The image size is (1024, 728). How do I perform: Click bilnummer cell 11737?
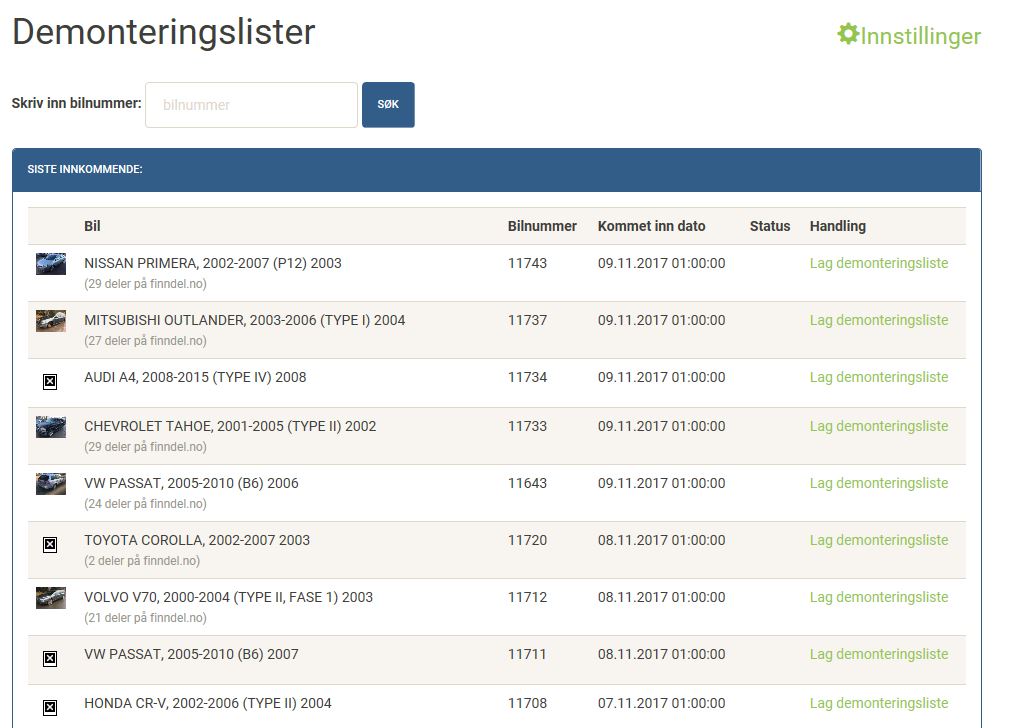point(527,320)
